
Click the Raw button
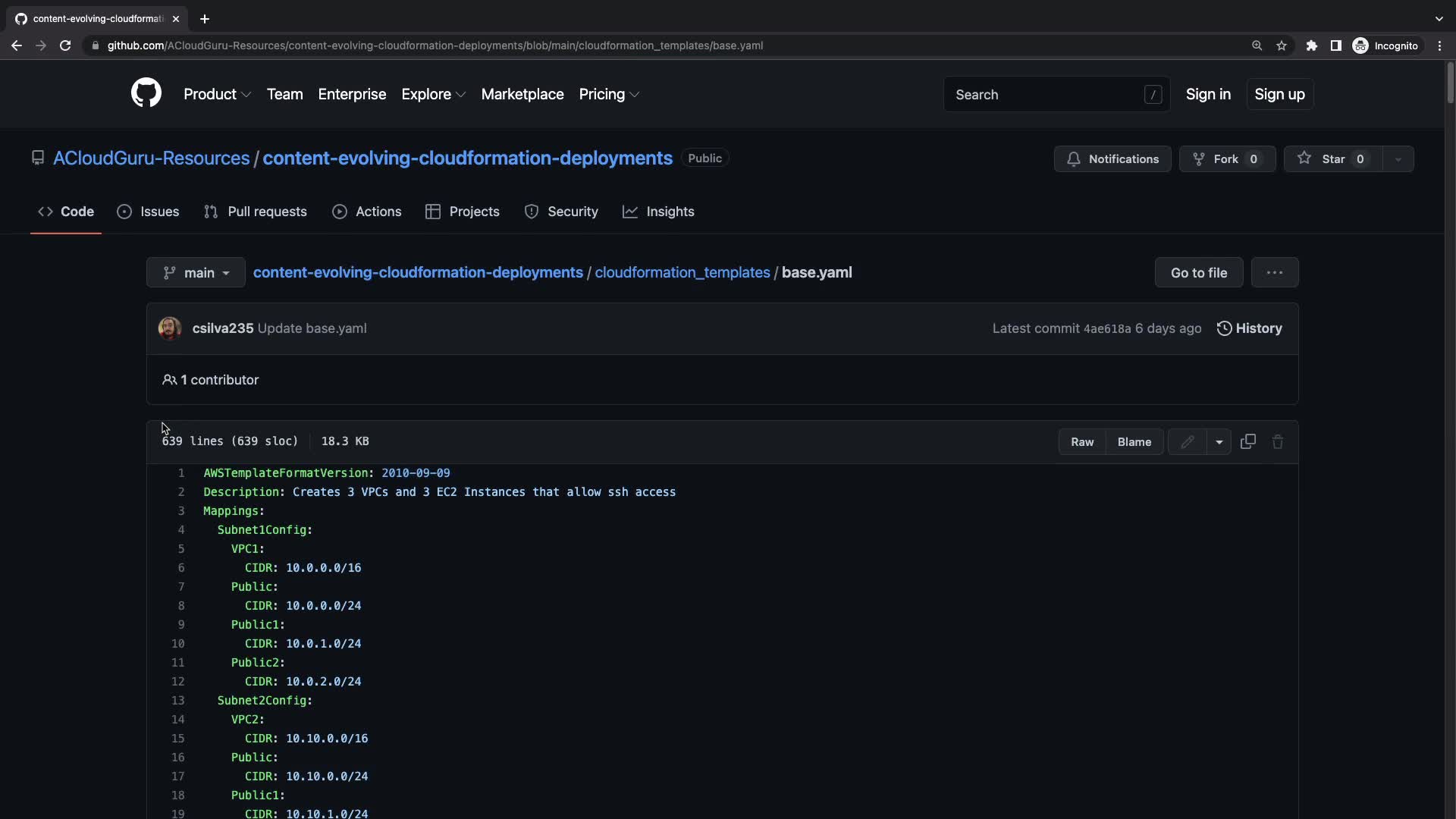[x=1082, y=441]
